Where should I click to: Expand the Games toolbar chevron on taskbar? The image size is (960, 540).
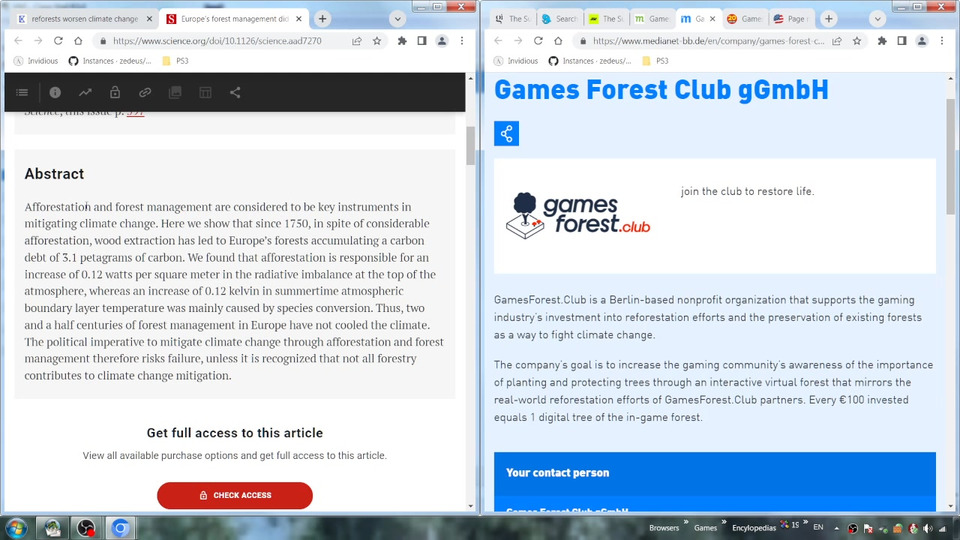click(724, 522)
